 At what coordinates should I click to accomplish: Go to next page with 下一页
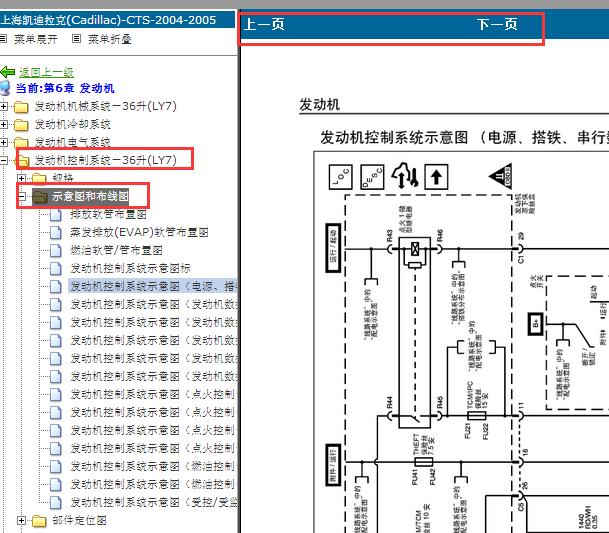(x=497, y=24)
